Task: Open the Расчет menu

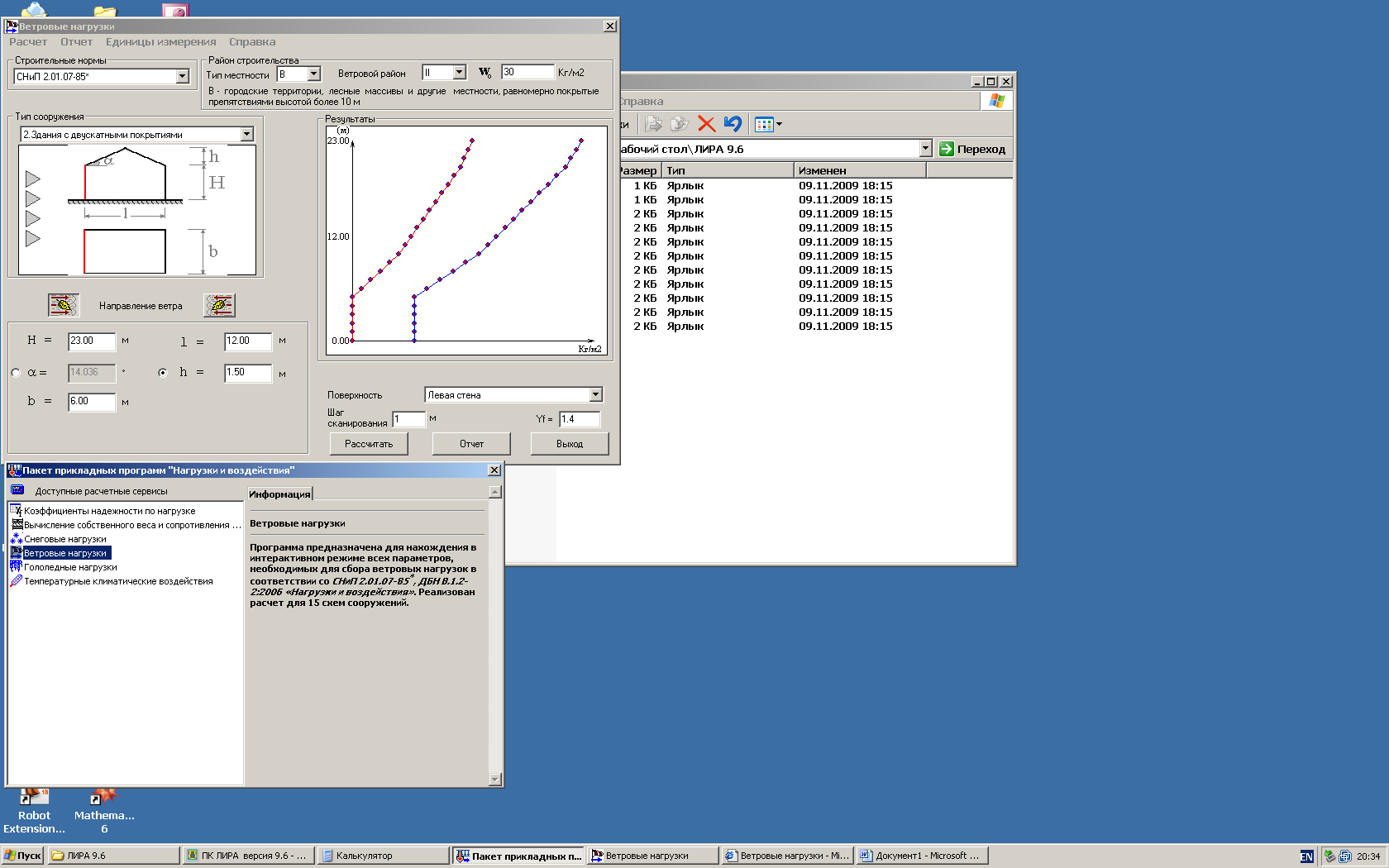Action: pyautogui.click(x=28, y=42)
